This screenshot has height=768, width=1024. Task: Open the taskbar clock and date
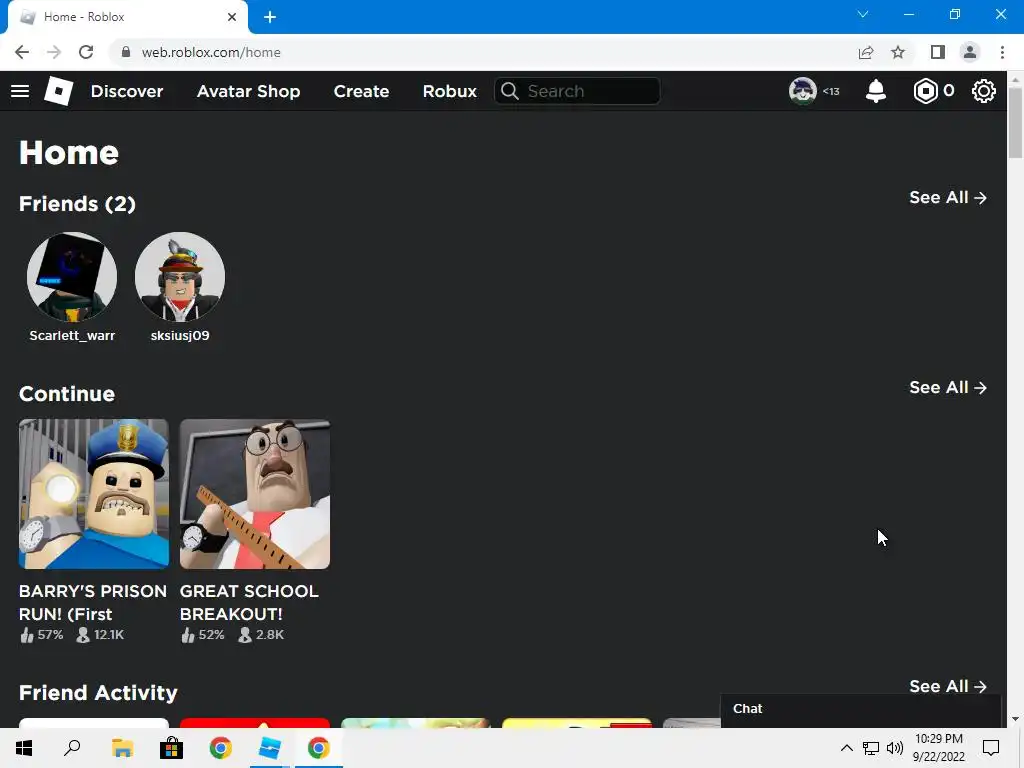938,748
